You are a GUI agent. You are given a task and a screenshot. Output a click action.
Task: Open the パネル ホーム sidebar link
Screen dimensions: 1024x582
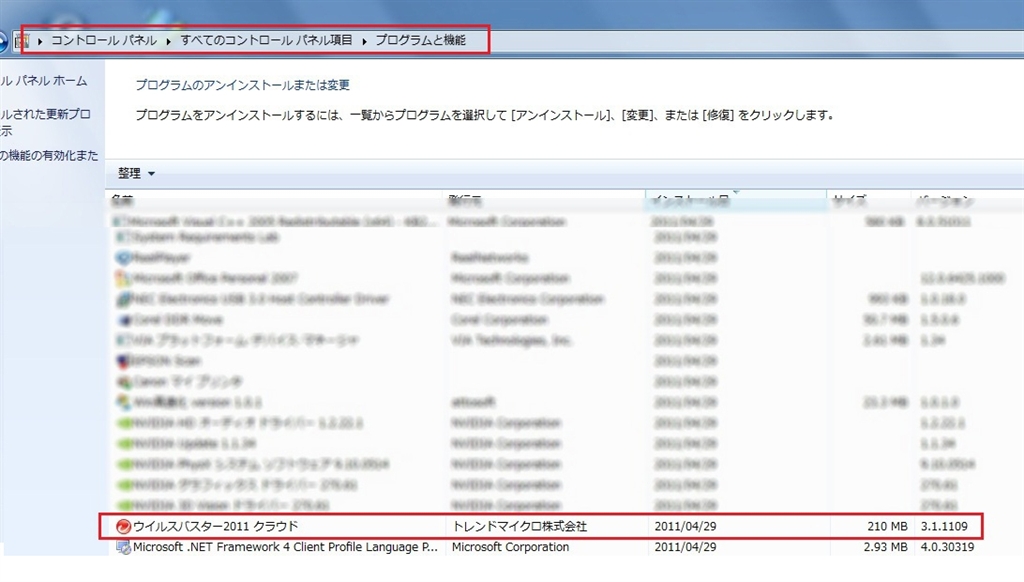click(44, 81)
